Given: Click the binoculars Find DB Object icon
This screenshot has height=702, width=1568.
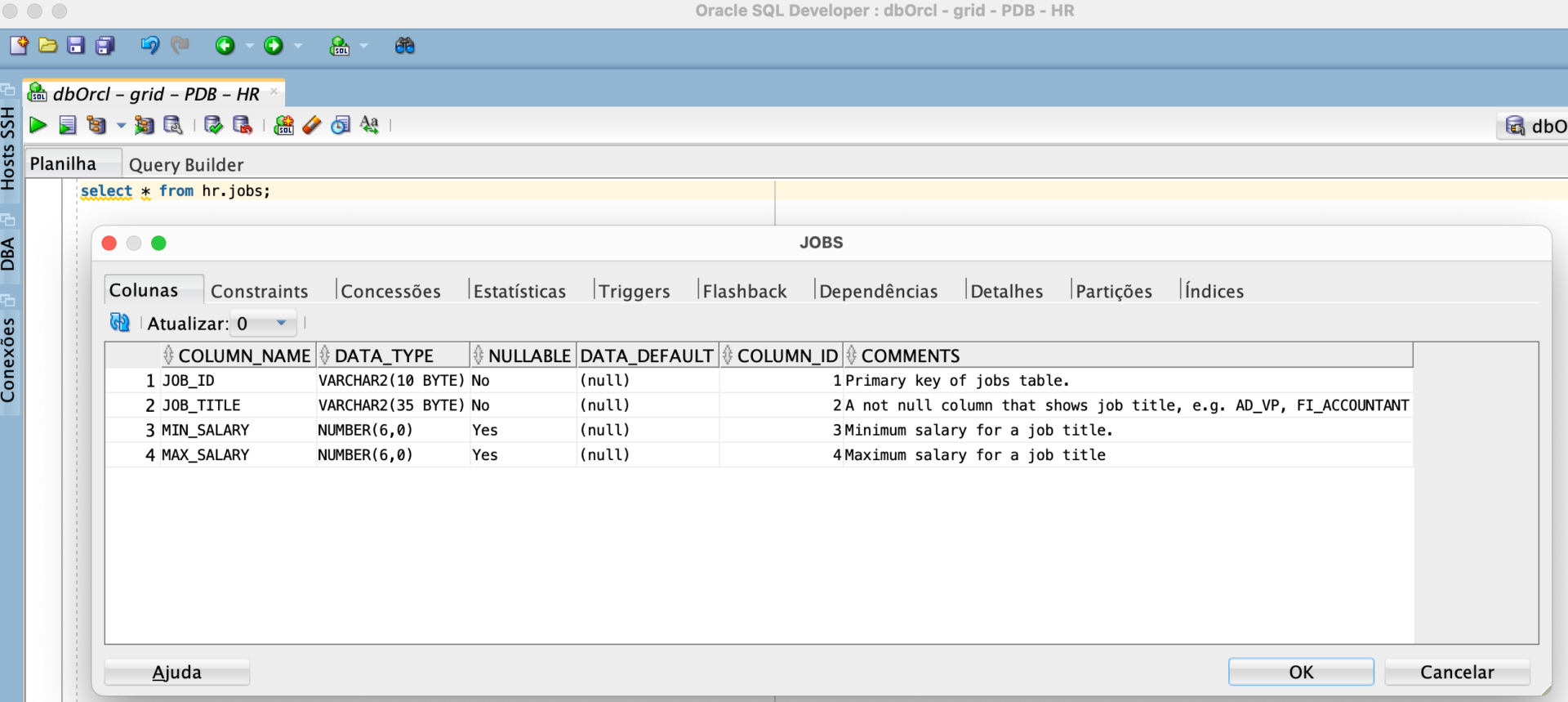Looking at the screenshot, I should (405, 46).
